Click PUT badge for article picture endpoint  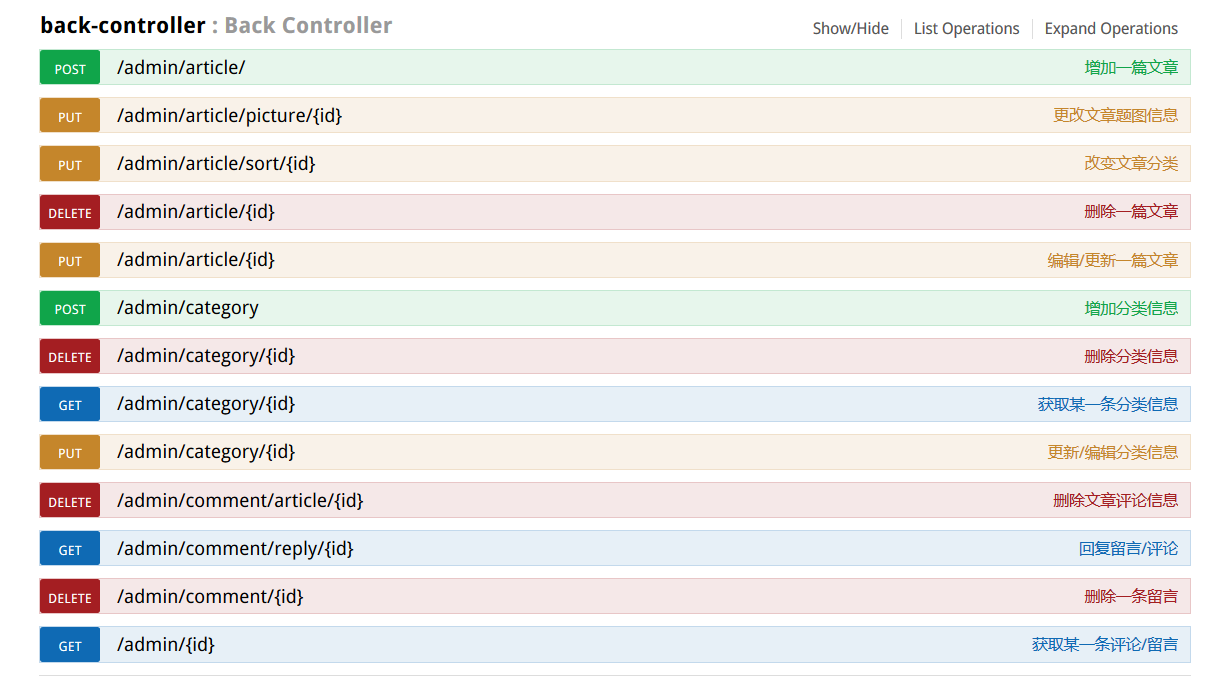[x=70, y=116]
